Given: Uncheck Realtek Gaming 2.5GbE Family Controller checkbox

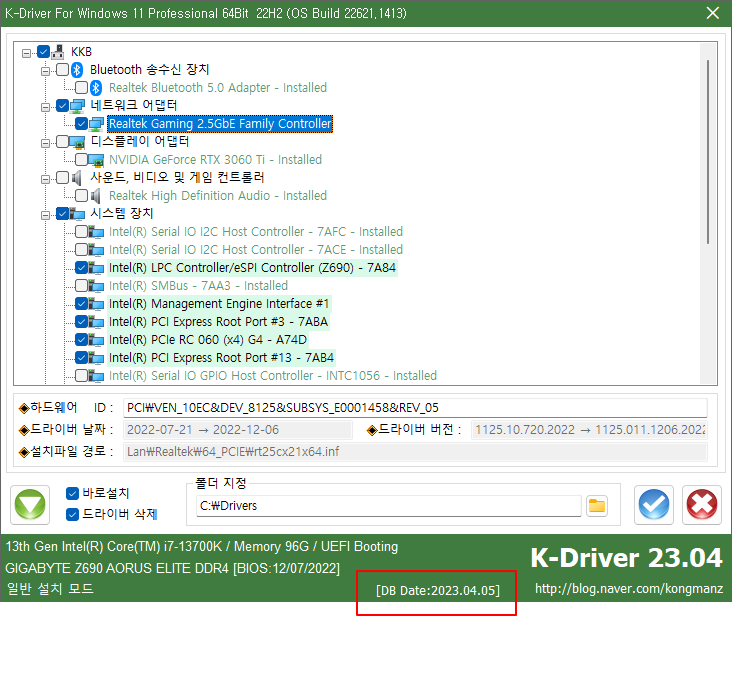Looking at the screenshot, I should click(x=81, y=124).
